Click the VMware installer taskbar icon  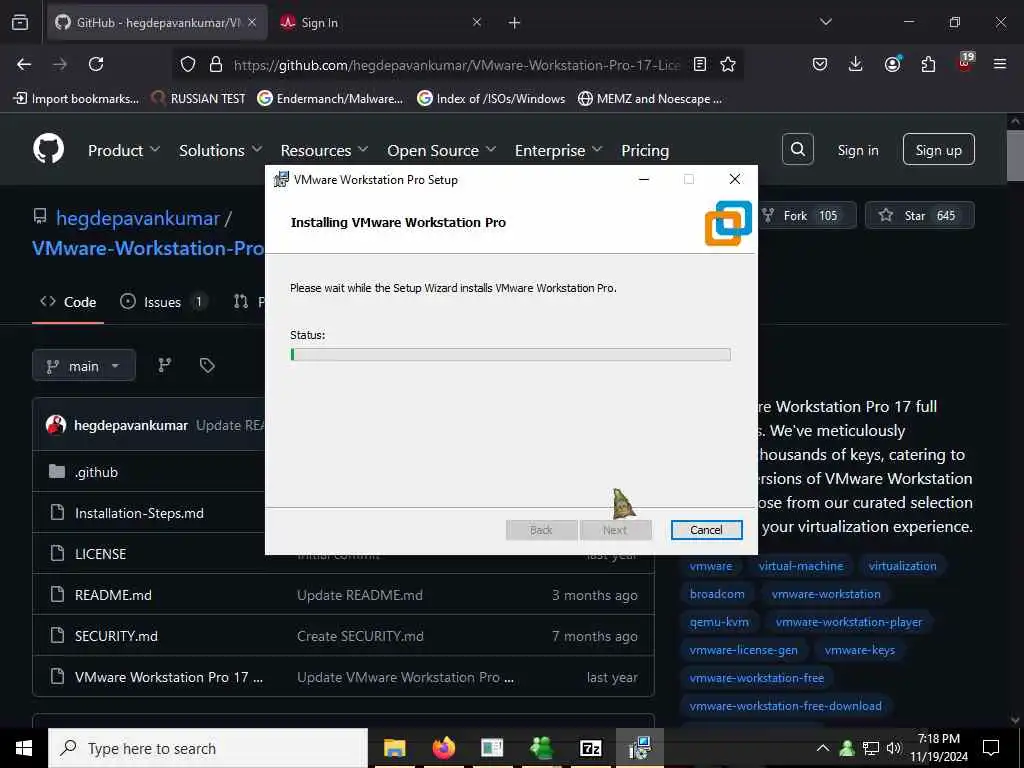pyautogui.click(x=639, y=748)
